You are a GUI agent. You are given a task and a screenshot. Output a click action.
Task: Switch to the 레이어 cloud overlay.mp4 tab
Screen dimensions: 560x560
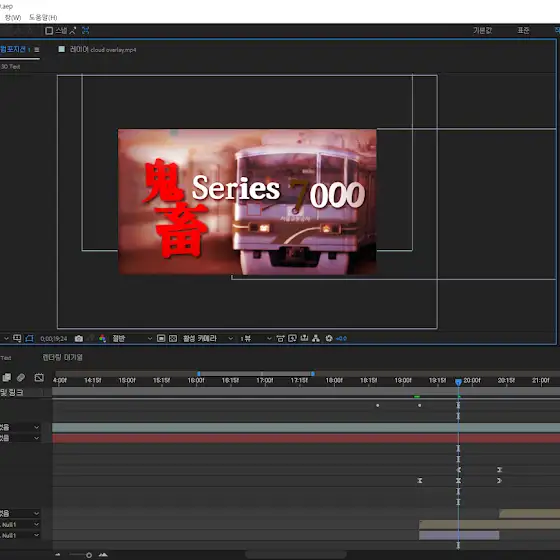point(103,50)
